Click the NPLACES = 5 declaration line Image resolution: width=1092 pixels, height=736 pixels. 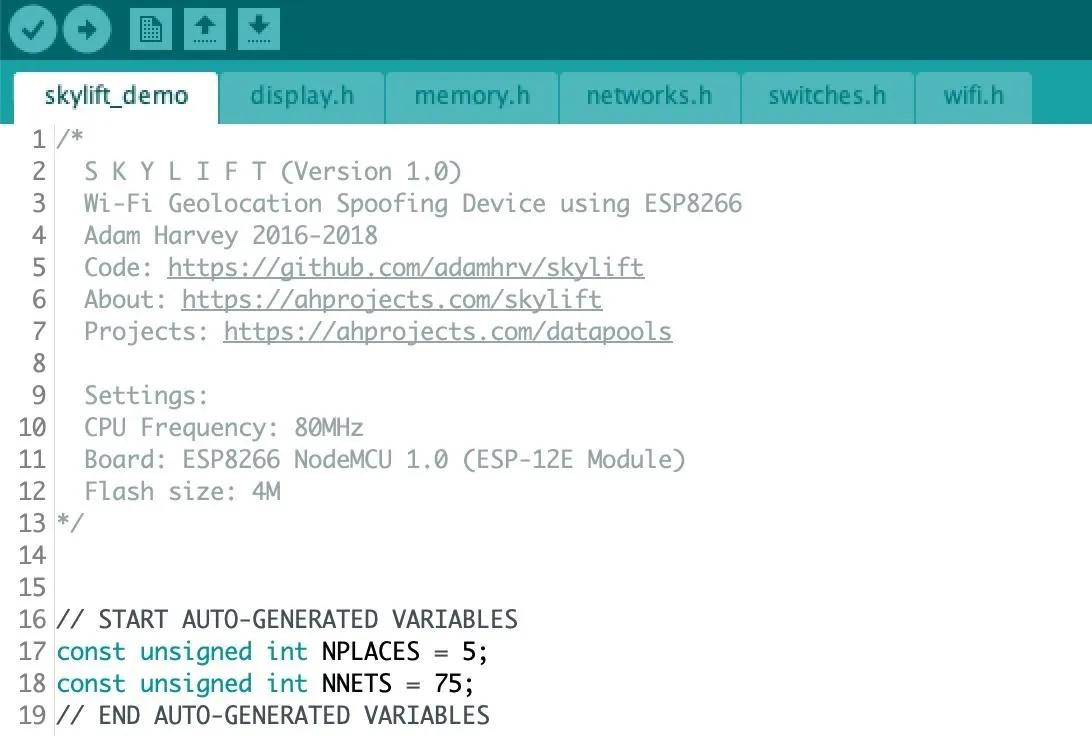click(x=272, y=652)
